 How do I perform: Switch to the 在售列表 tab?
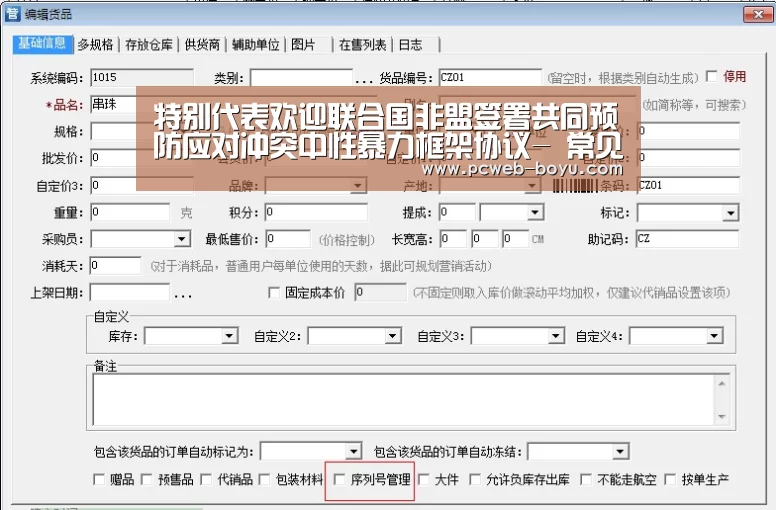pyautogui.click(x=362, y=45)
